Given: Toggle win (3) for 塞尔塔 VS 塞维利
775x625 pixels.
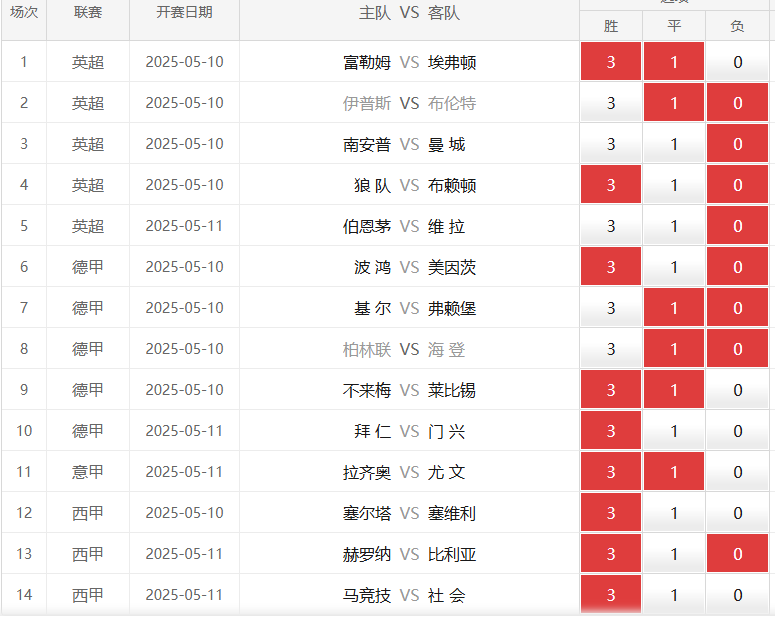Looking at the screenshot, I should (x=611, y=512).
